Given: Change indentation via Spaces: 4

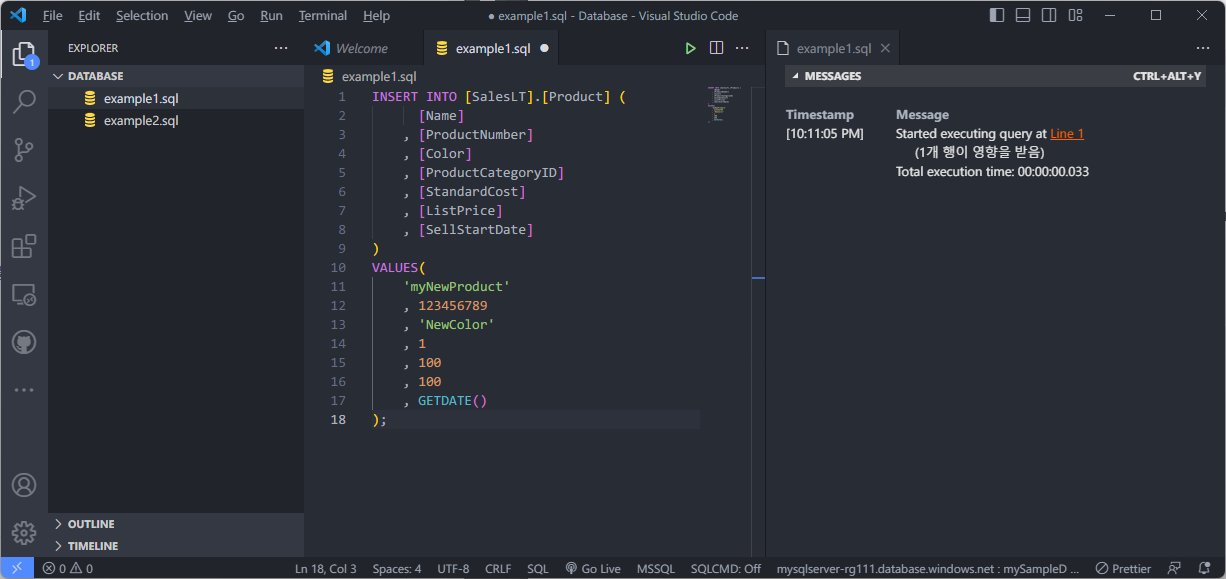Looking at the screenshot, I should (x=397, y=568).
